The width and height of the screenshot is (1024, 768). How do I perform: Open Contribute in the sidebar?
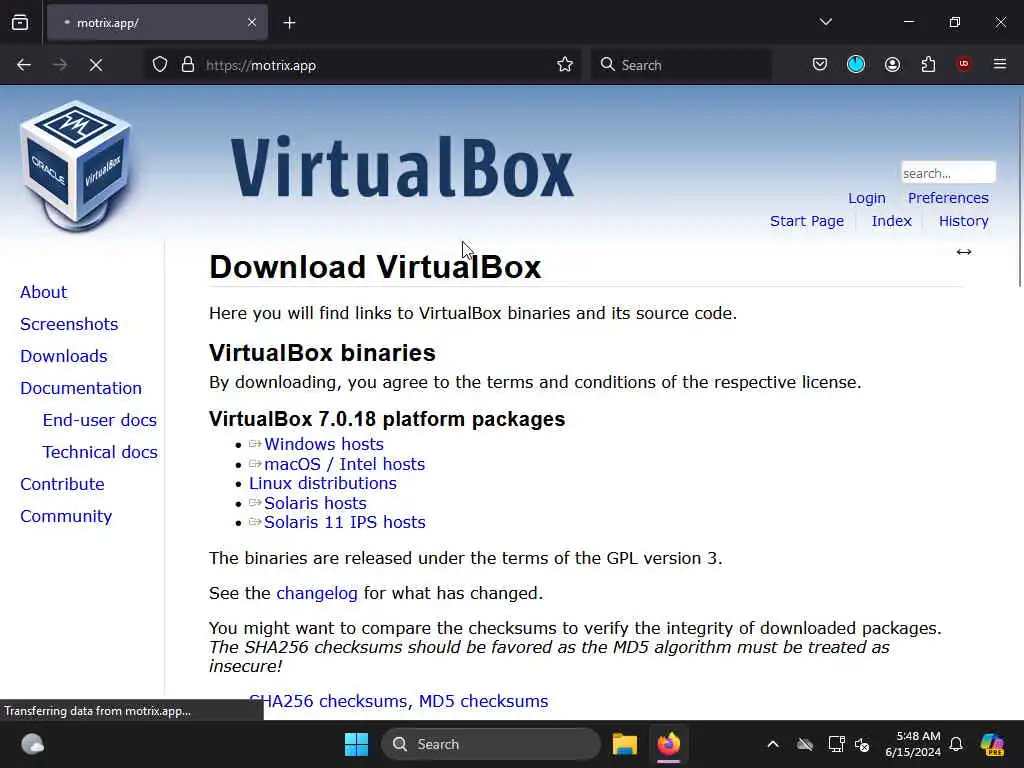pos(62,484)
